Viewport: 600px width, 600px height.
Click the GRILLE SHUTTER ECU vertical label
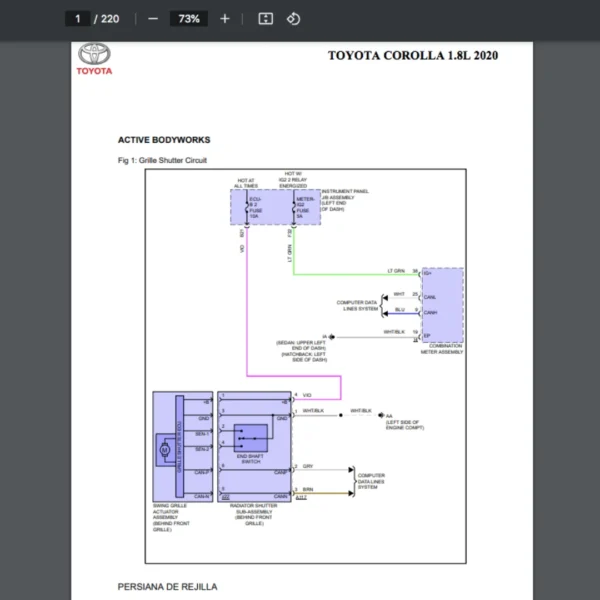(179, 446)
